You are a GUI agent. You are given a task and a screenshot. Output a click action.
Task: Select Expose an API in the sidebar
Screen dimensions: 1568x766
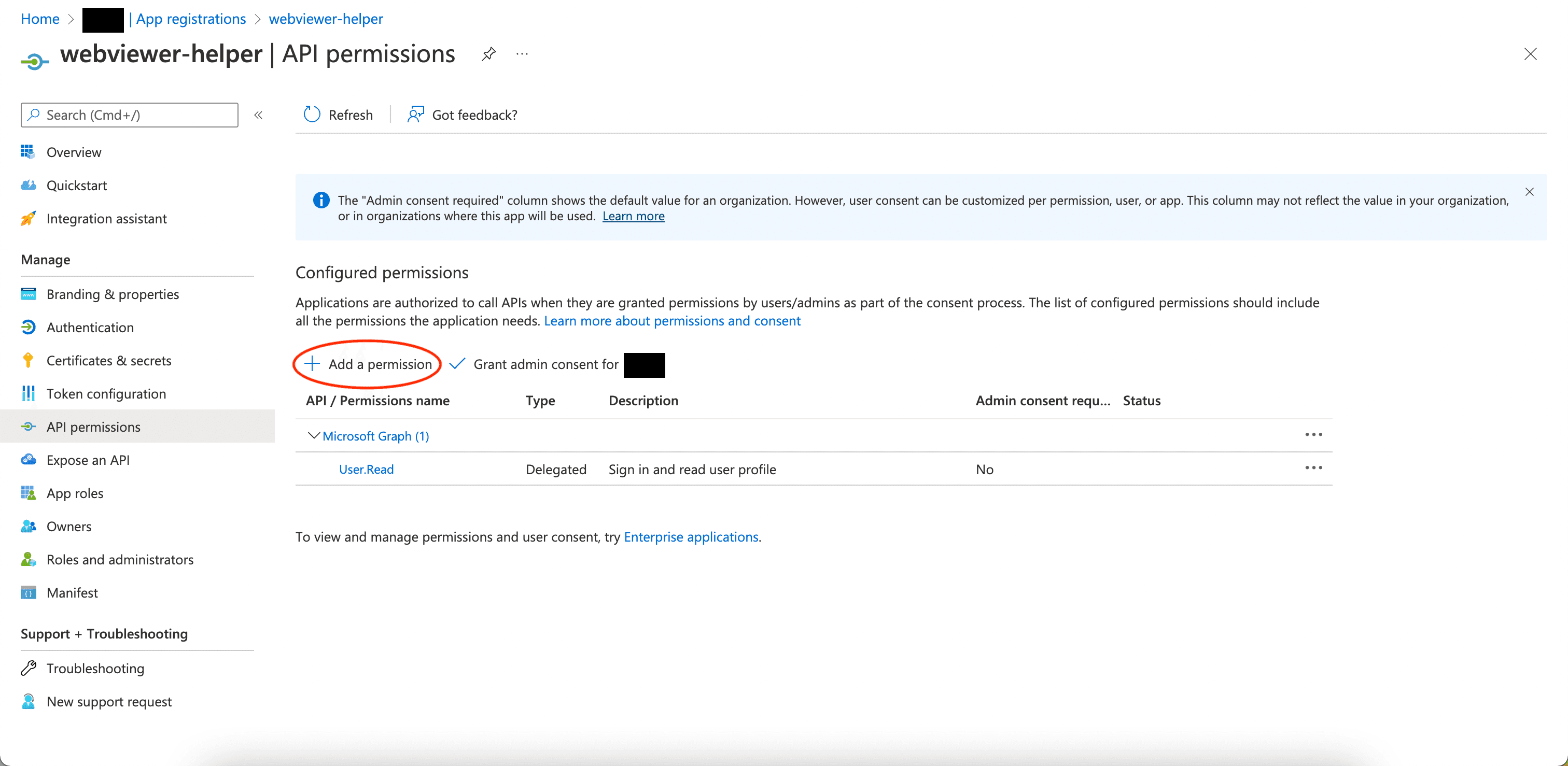(88, 460)
